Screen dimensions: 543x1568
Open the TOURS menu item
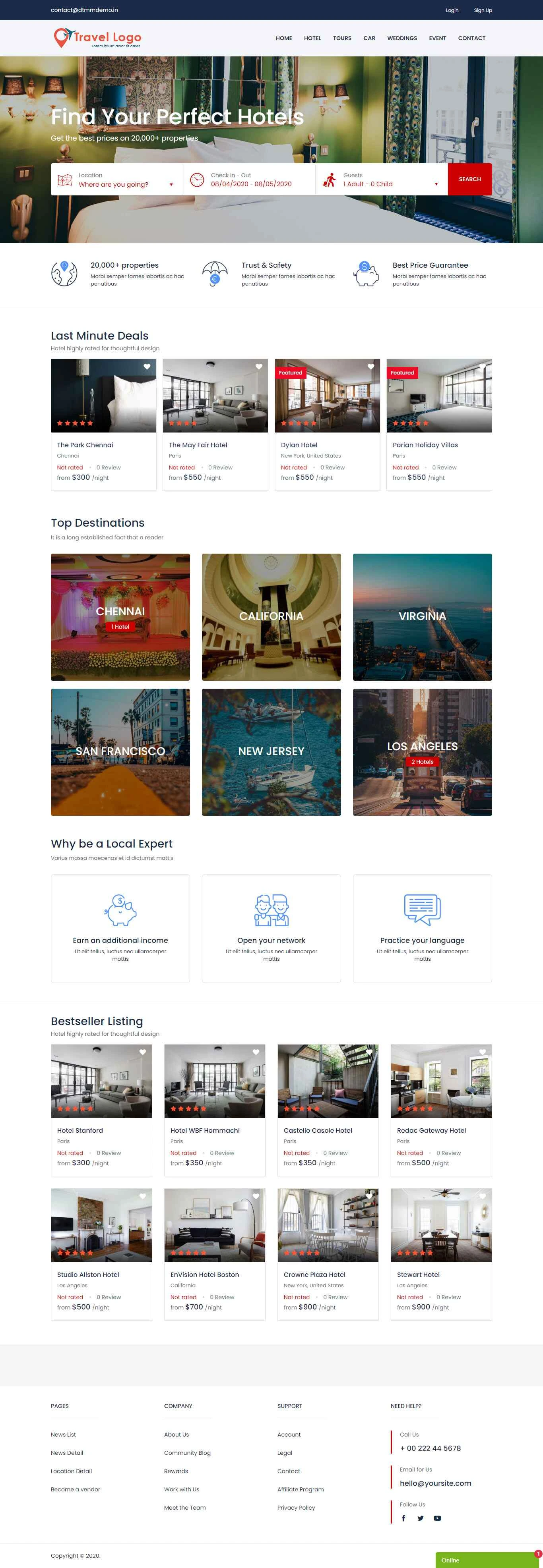coord(342,39)
